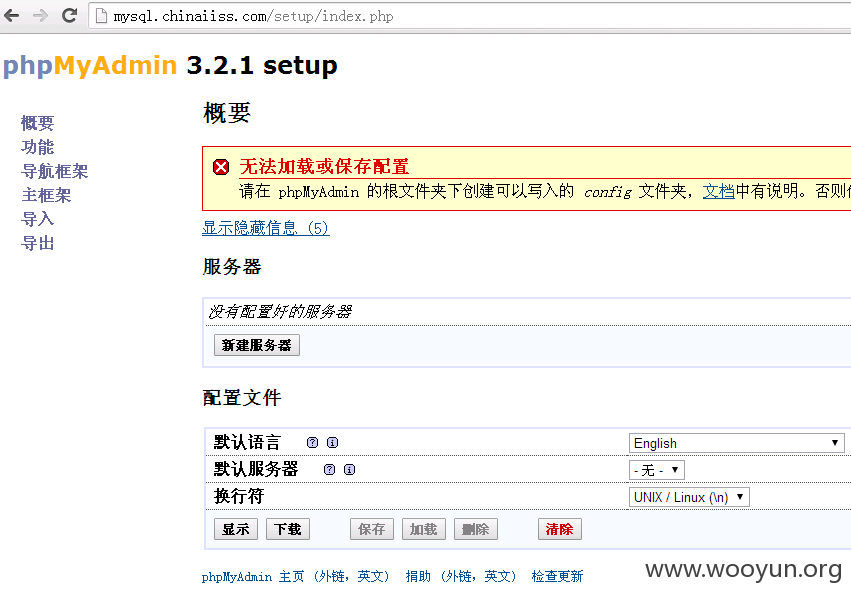The height and width of the screenshot is (598, 851).
Task: Open the phpMyAdmin 主页 footer link
Action: 295,576
